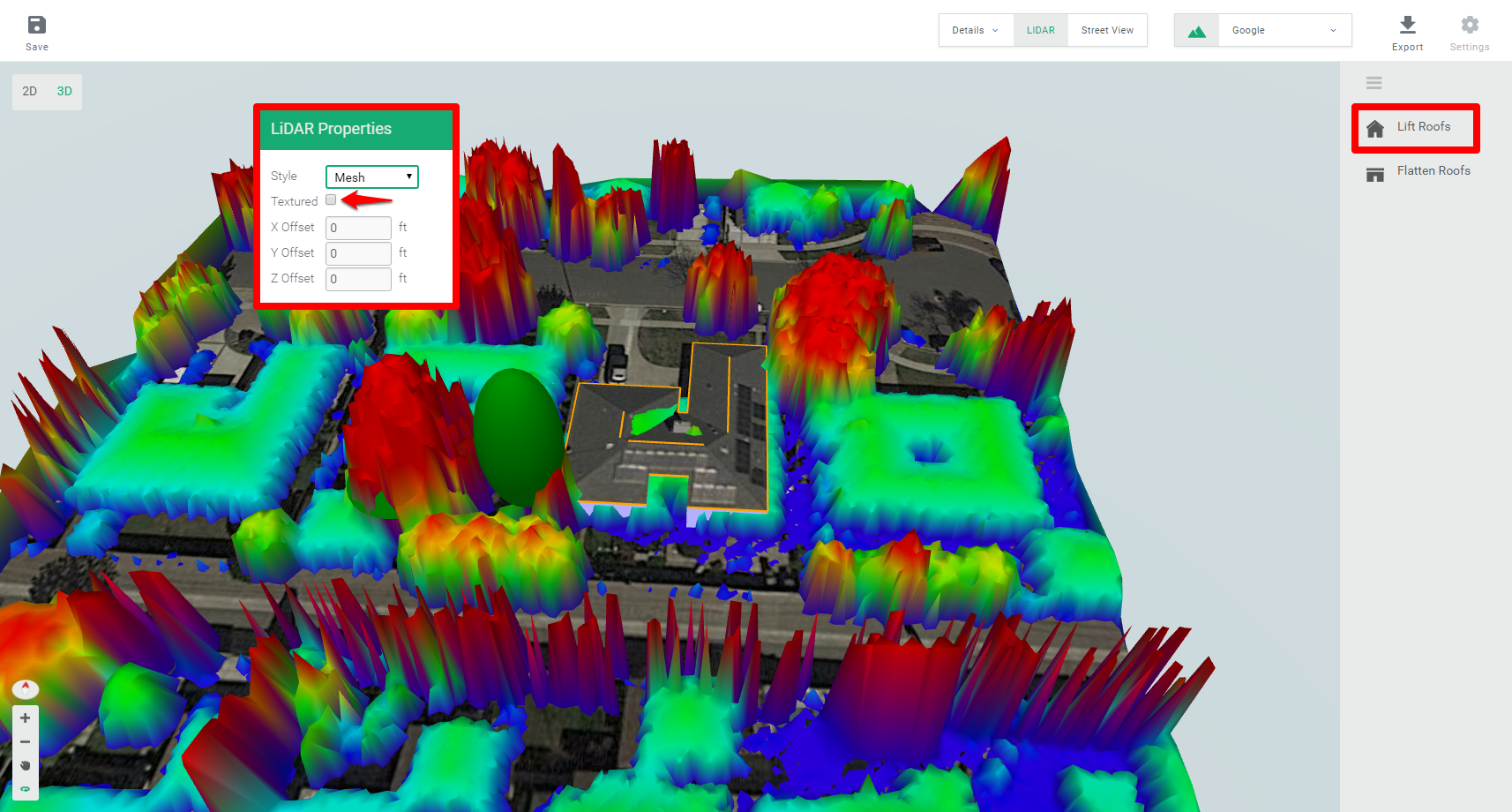Click the compass to reset orientation
Screen dimensions: 1512x812
tap(26, 688)
